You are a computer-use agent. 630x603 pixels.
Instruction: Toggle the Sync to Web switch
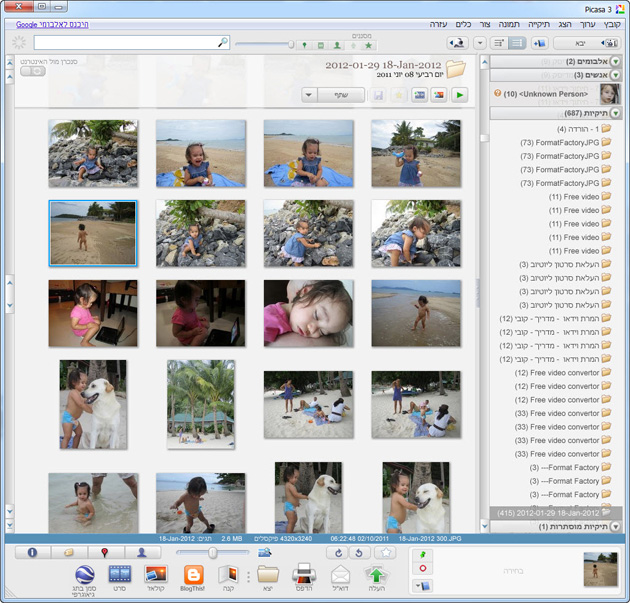(x=33, y=71)
